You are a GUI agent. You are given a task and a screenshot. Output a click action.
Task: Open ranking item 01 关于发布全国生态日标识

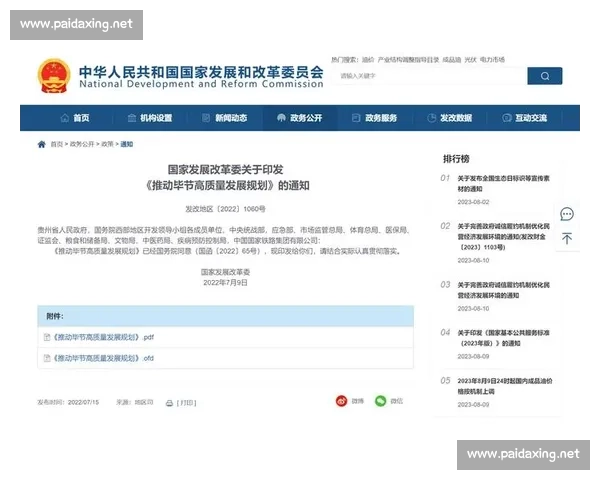pos(503,183)
